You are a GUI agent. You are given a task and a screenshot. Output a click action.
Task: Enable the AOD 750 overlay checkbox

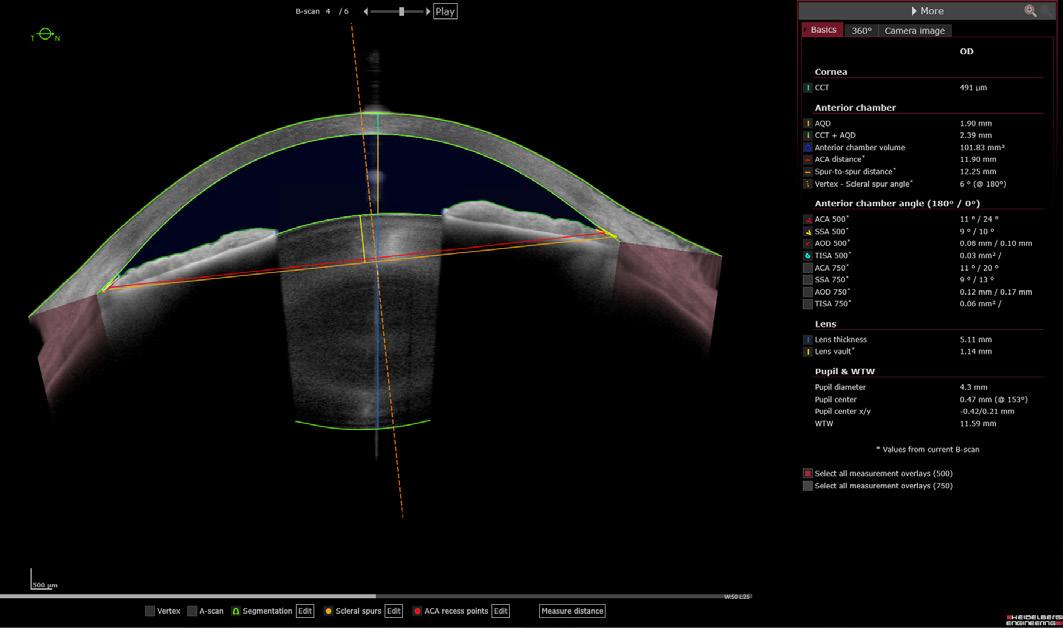click(x=807, y=292)
